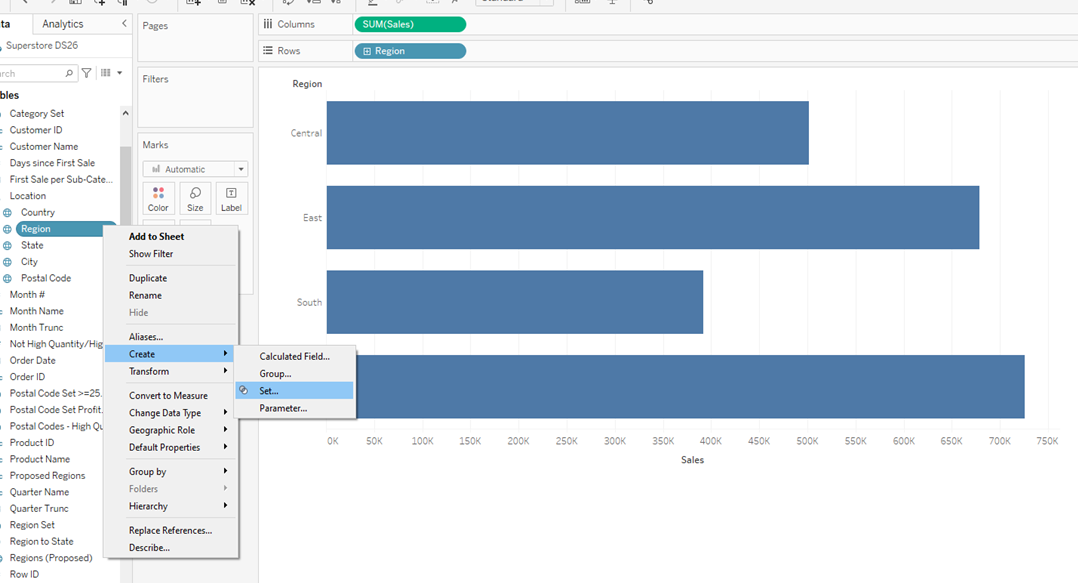
Task: Click the filter icon in the Data pane
Action: point(87,73)
